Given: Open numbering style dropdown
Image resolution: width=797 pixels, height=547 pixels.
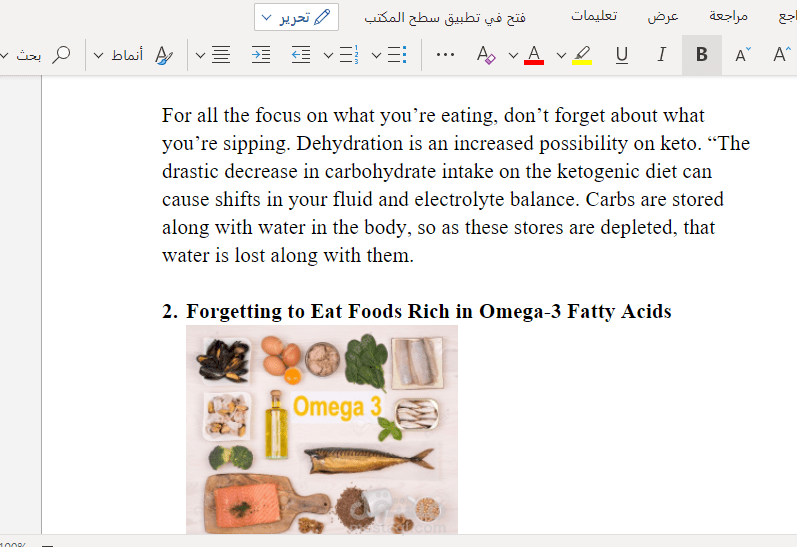Looking at the screenshot, I should pos(328,55).
